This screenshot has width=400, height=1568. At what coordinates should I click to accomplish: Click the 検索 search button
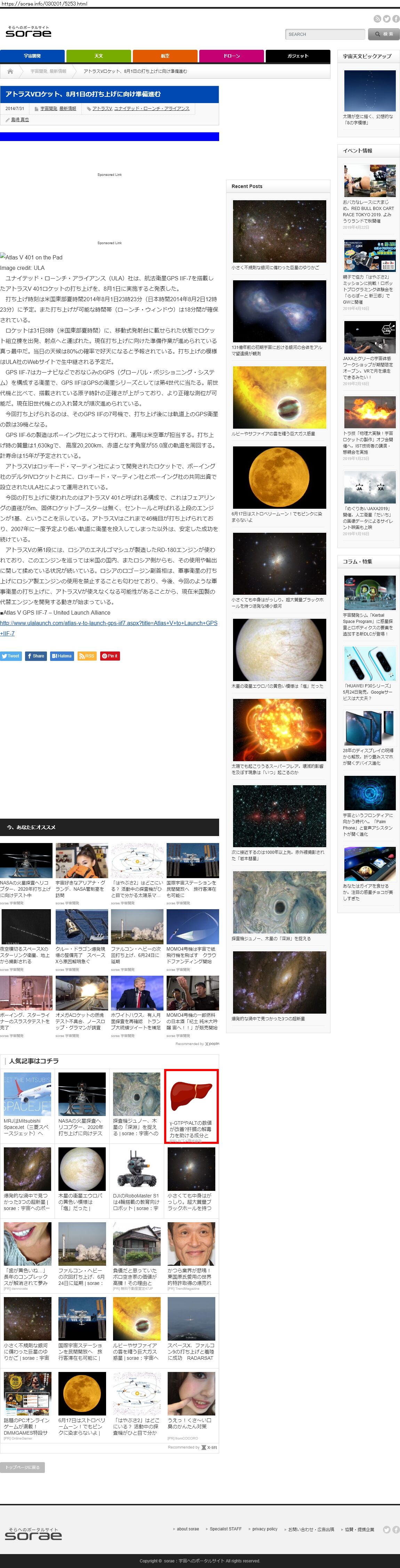pos(384,34)
